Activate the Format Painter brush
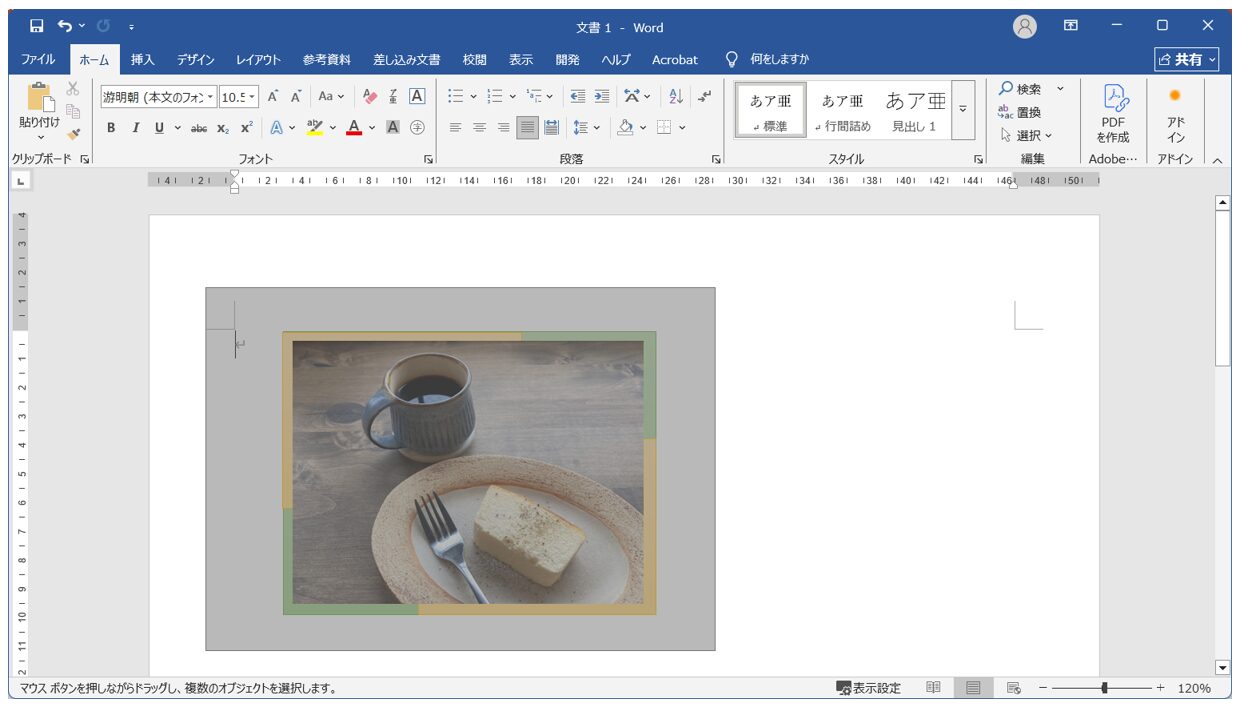The height and width of the screenshot is (708, 1240). (73, 133)
